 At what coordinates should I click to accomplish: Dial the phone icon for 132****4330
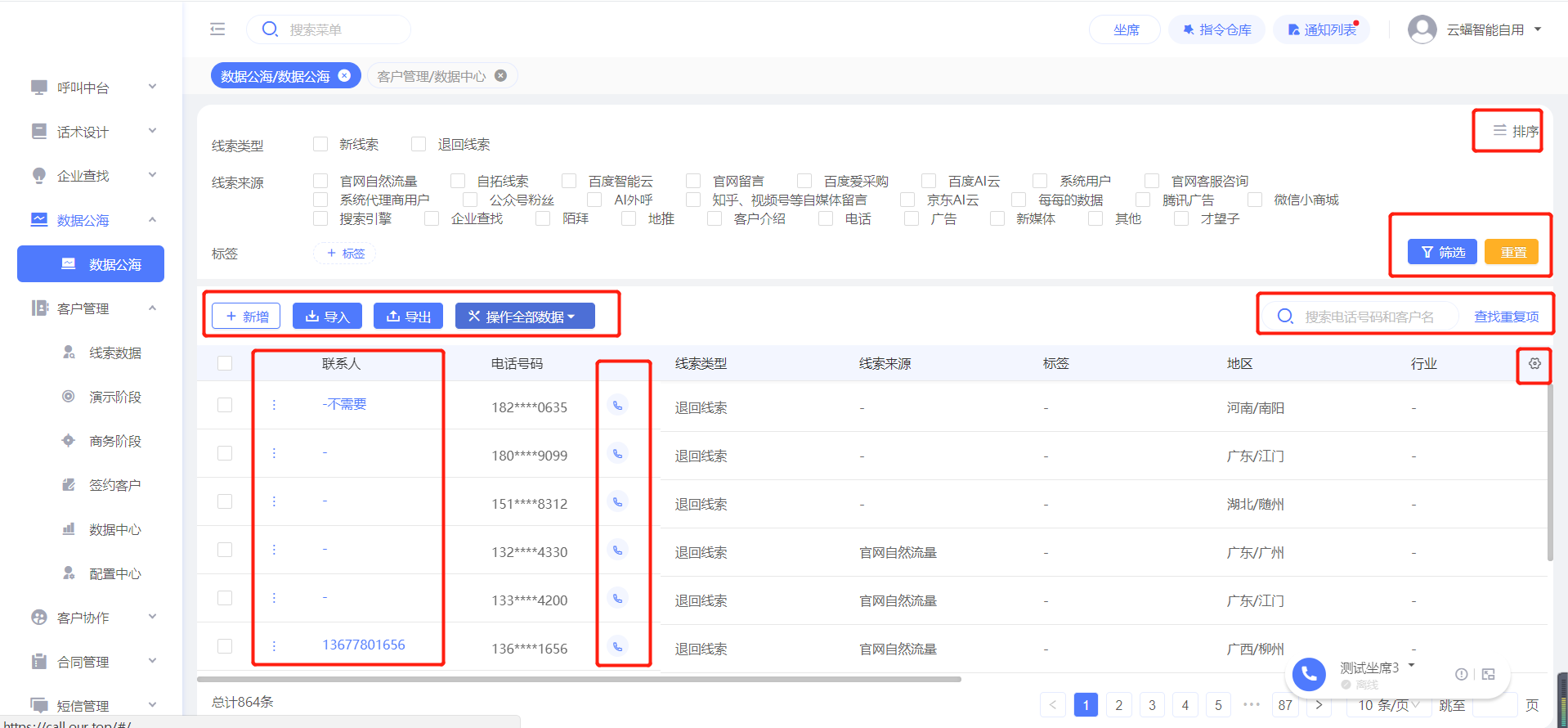click(618, 550)
